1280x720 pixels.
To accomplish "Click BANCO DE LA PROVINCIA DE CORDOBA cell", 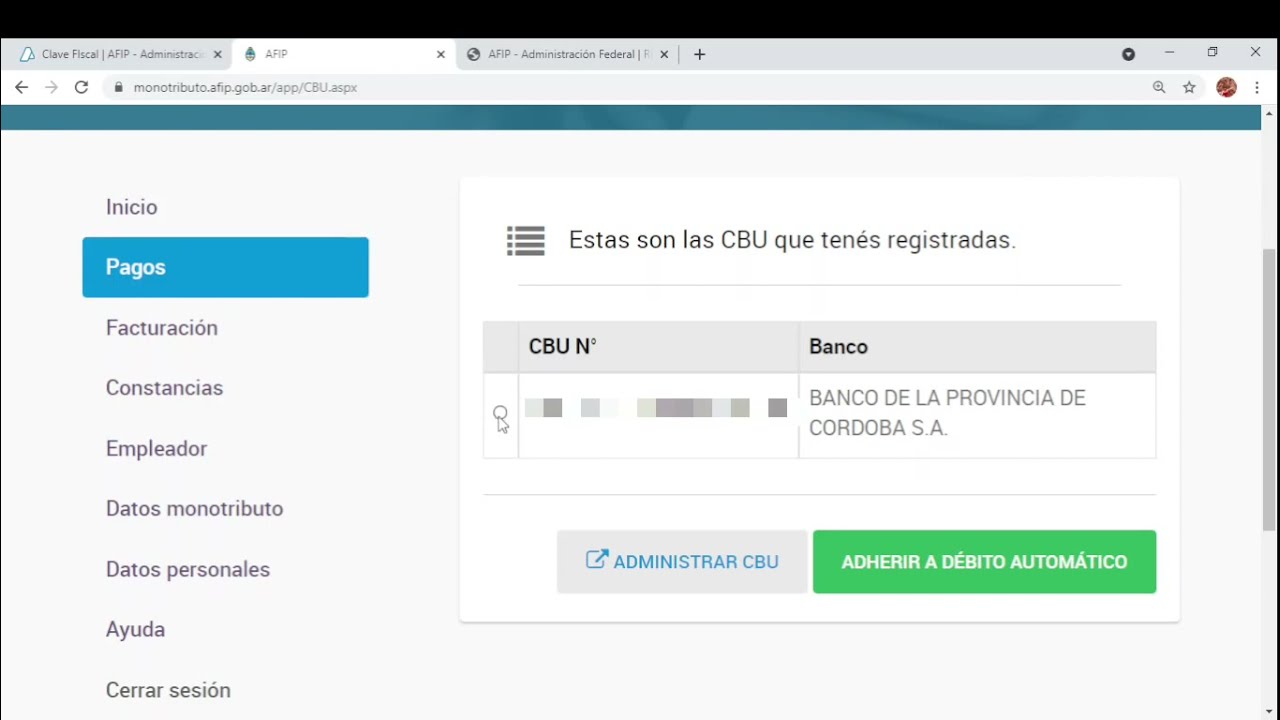I will pos(978,413).
